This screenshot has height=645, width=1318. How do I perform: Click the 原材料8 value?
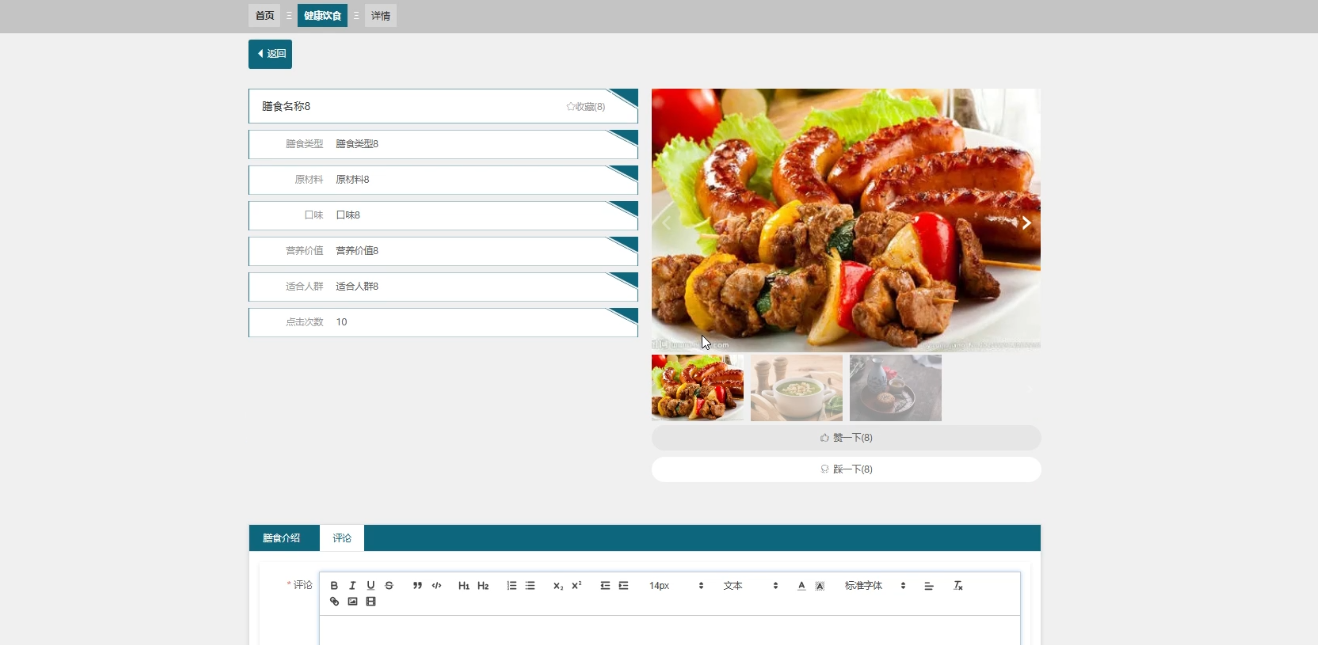point(352,180)
